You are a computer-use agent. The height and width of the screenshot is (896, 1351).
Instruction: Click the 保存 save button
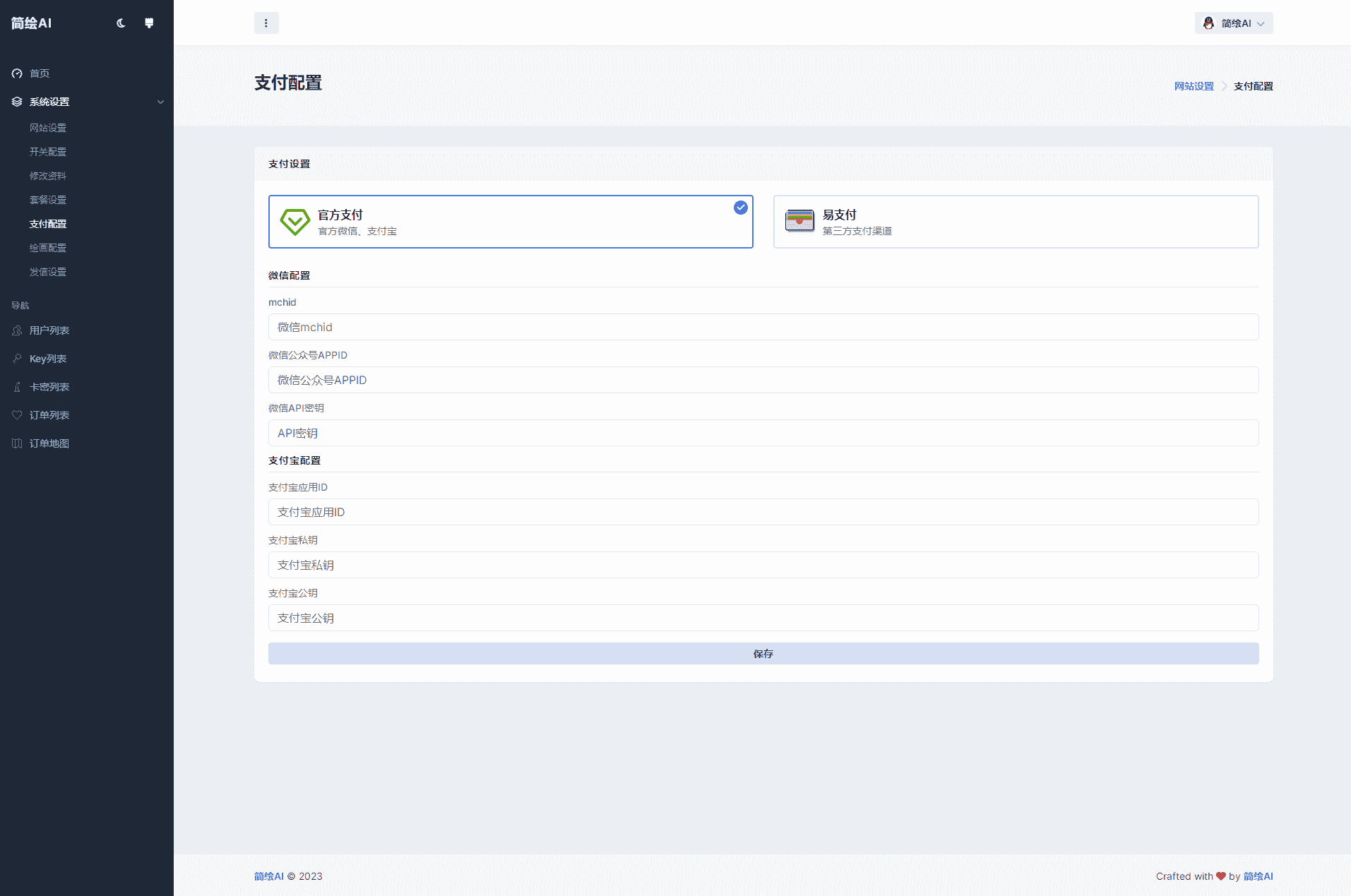click(763, 654)
